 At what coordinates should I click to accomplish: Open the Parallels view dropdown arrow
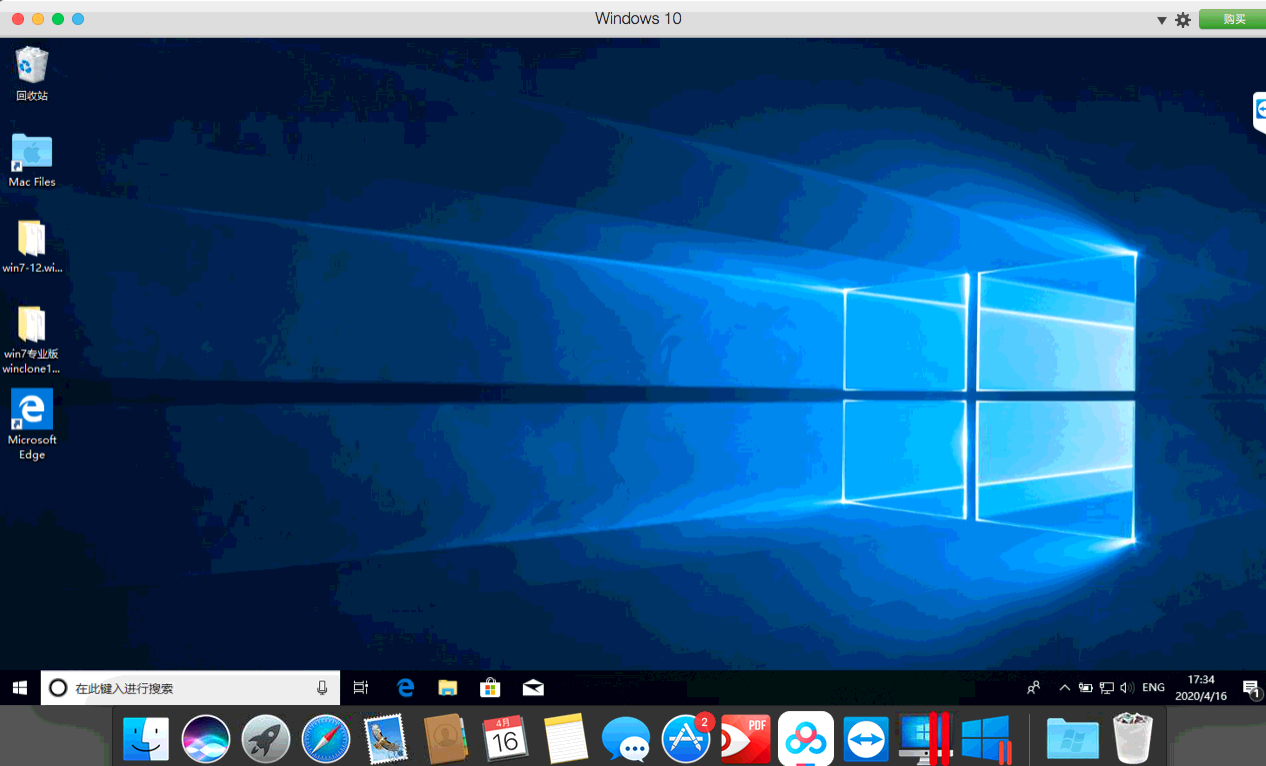1161,20
